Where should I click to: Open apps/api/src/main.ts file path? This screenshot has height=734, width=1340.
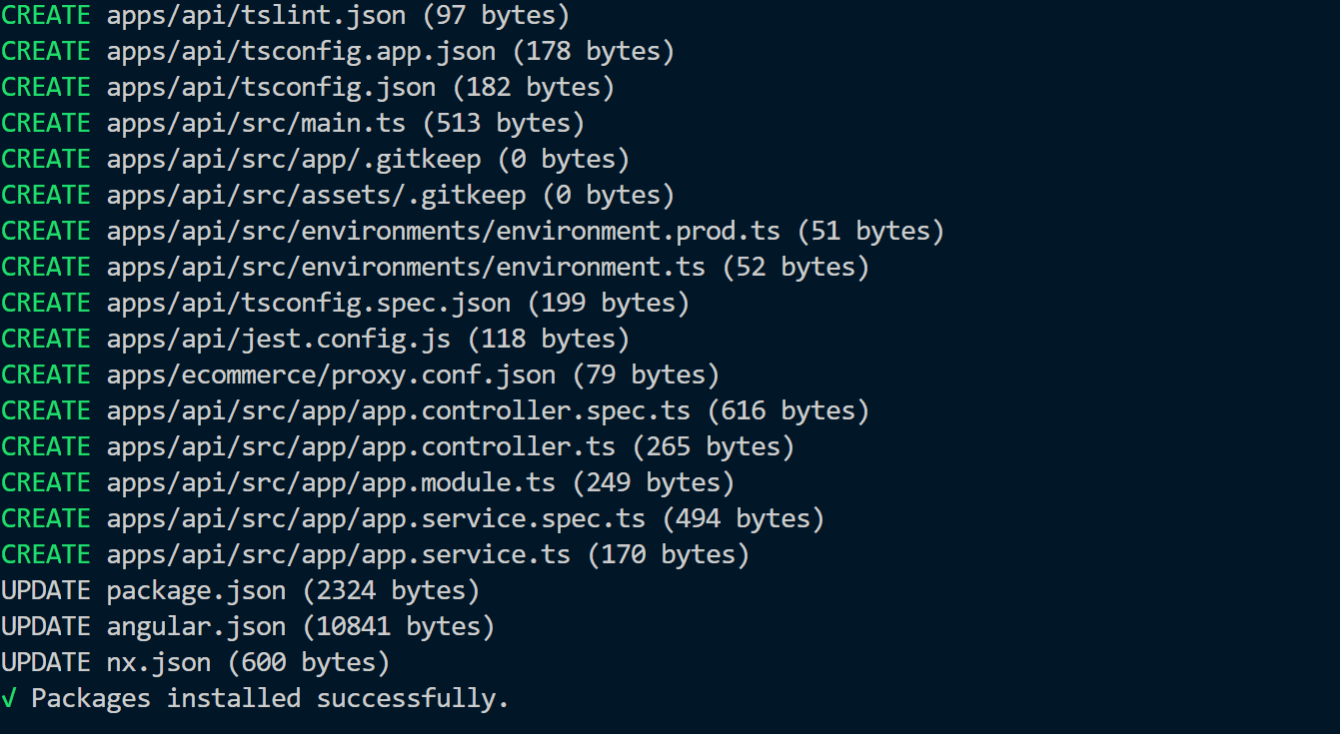[x=256, y=123]
